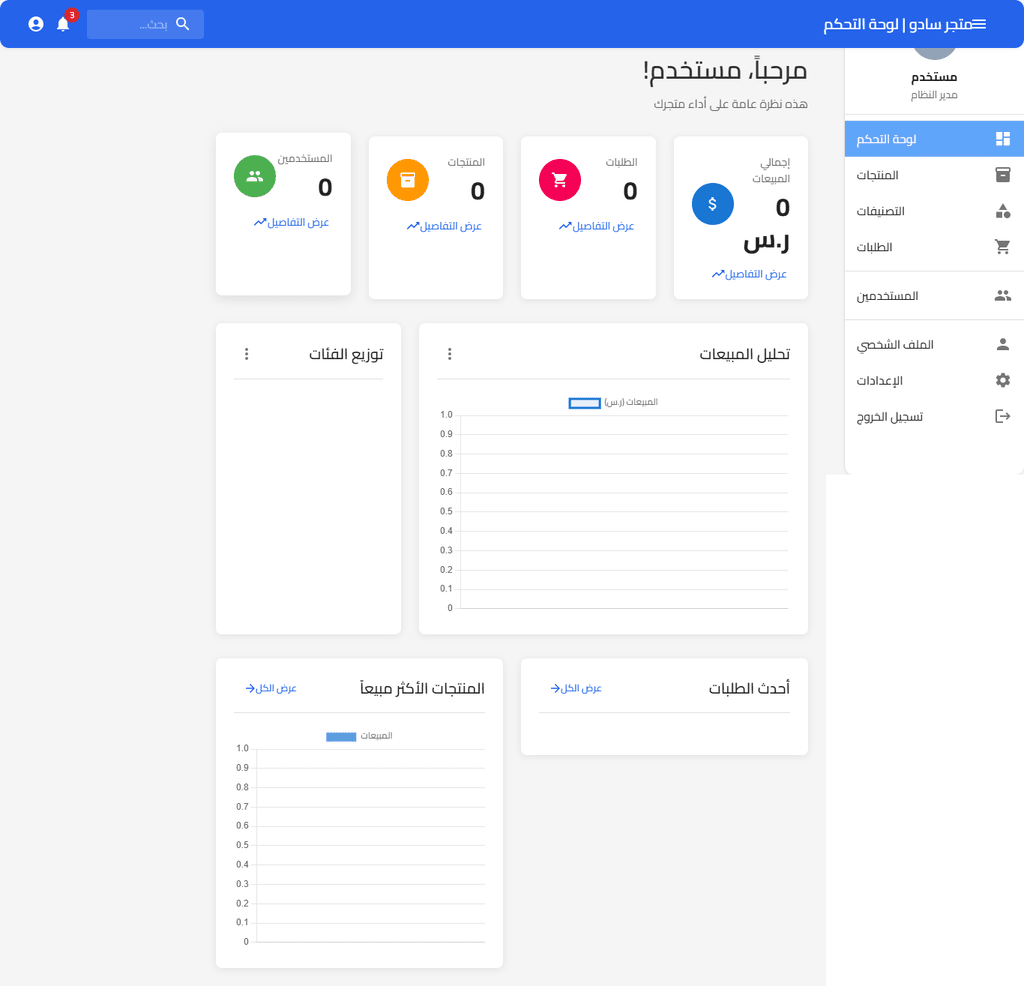Click the blue dollar total sales icon
The image size is (1024, 986).
point(712,204)
